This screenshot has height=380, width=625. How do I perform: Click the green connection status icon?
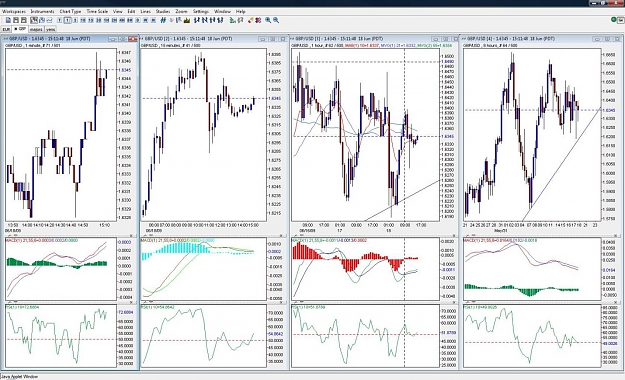[x=614, y=20]
